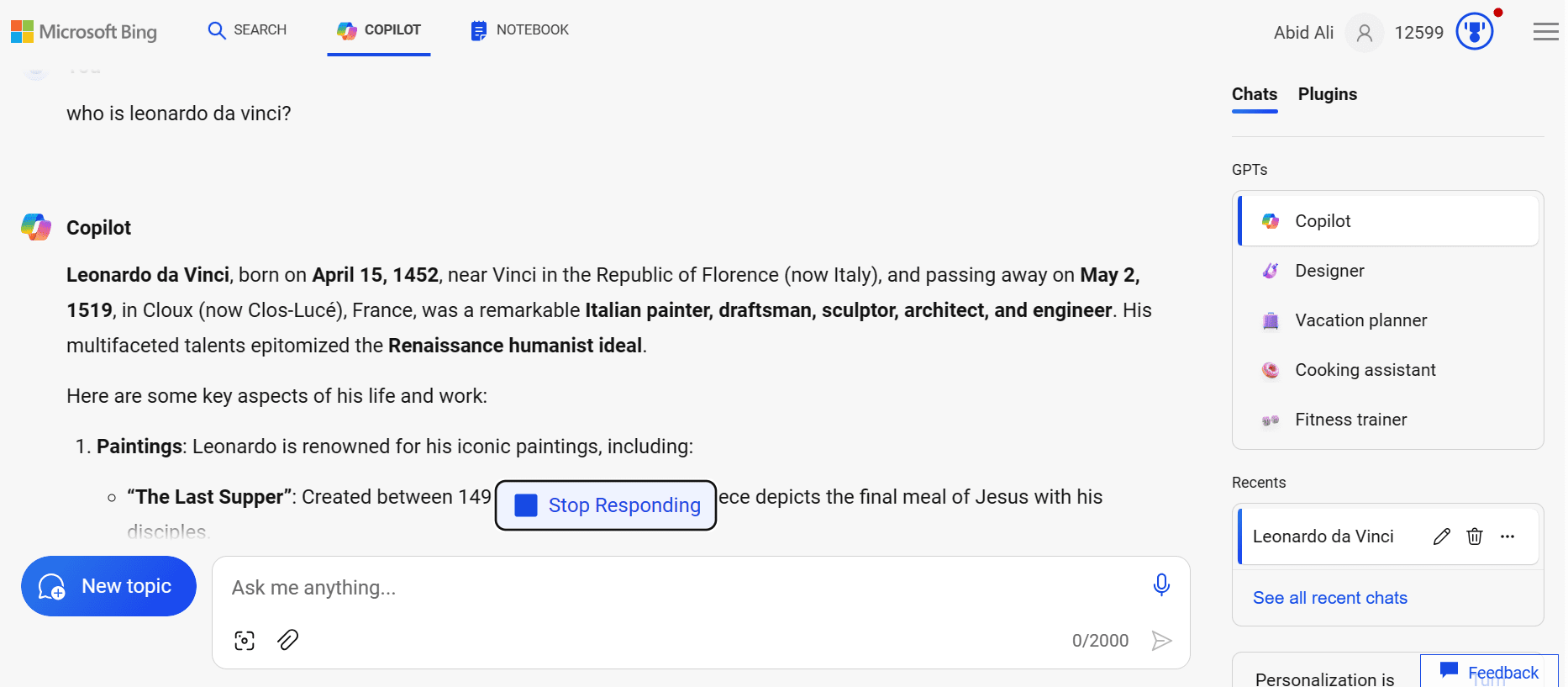
Task: Click Stop Responding button
Action: (606, 505)
